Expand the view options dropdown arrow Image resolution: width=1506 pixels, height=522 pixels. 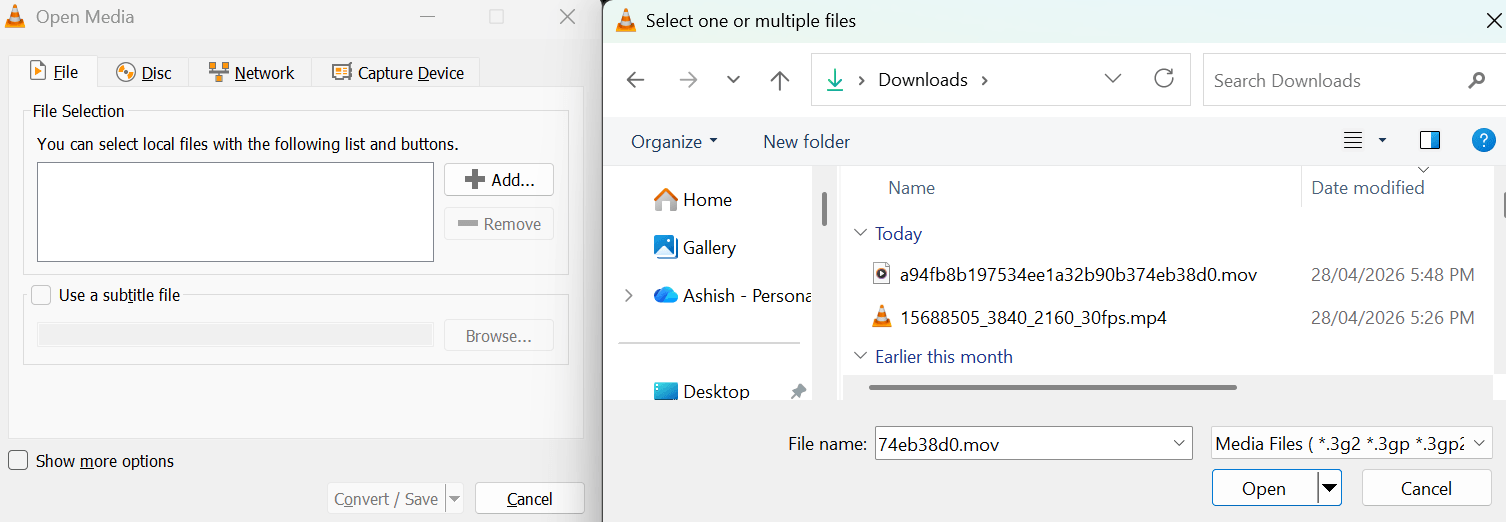click(1382, 141)
